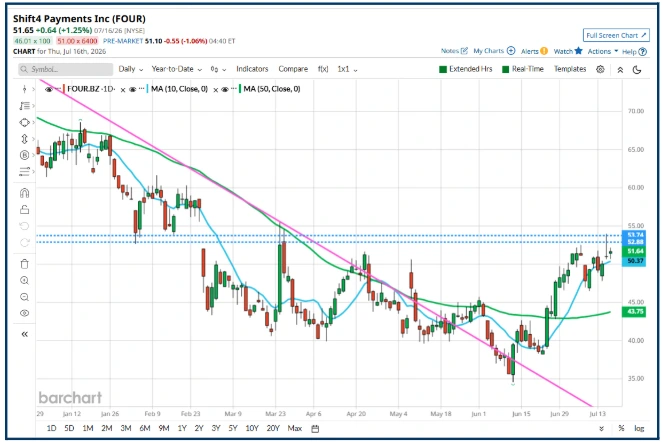This screenshot has height=442, width=662.
Task: Open the Compare menu
Action: pyautogui.click(x=293, y=69)
